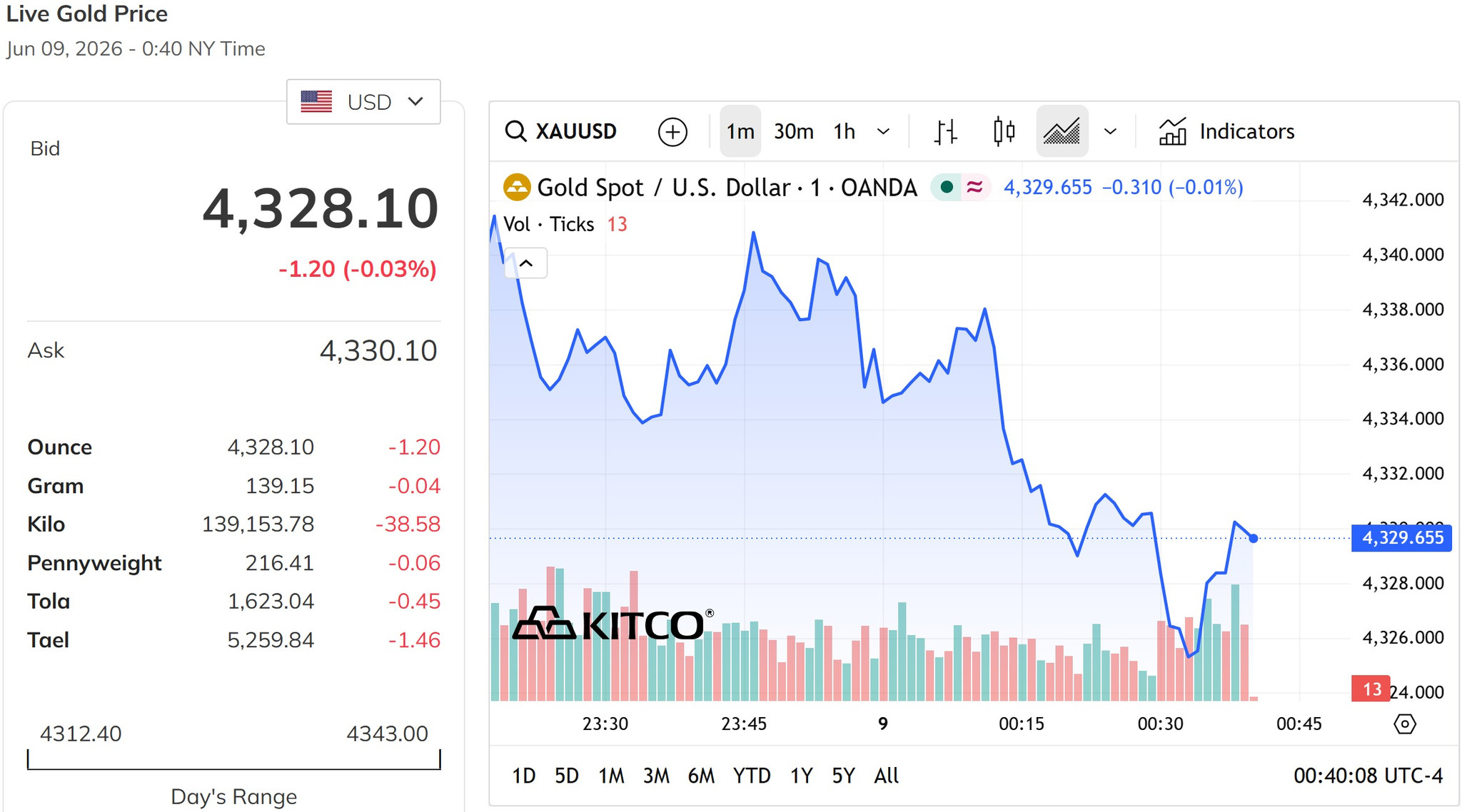The image size is (1462, 812).
Task: Select the bars chart style icon
Action: click(x=945, y=131)
